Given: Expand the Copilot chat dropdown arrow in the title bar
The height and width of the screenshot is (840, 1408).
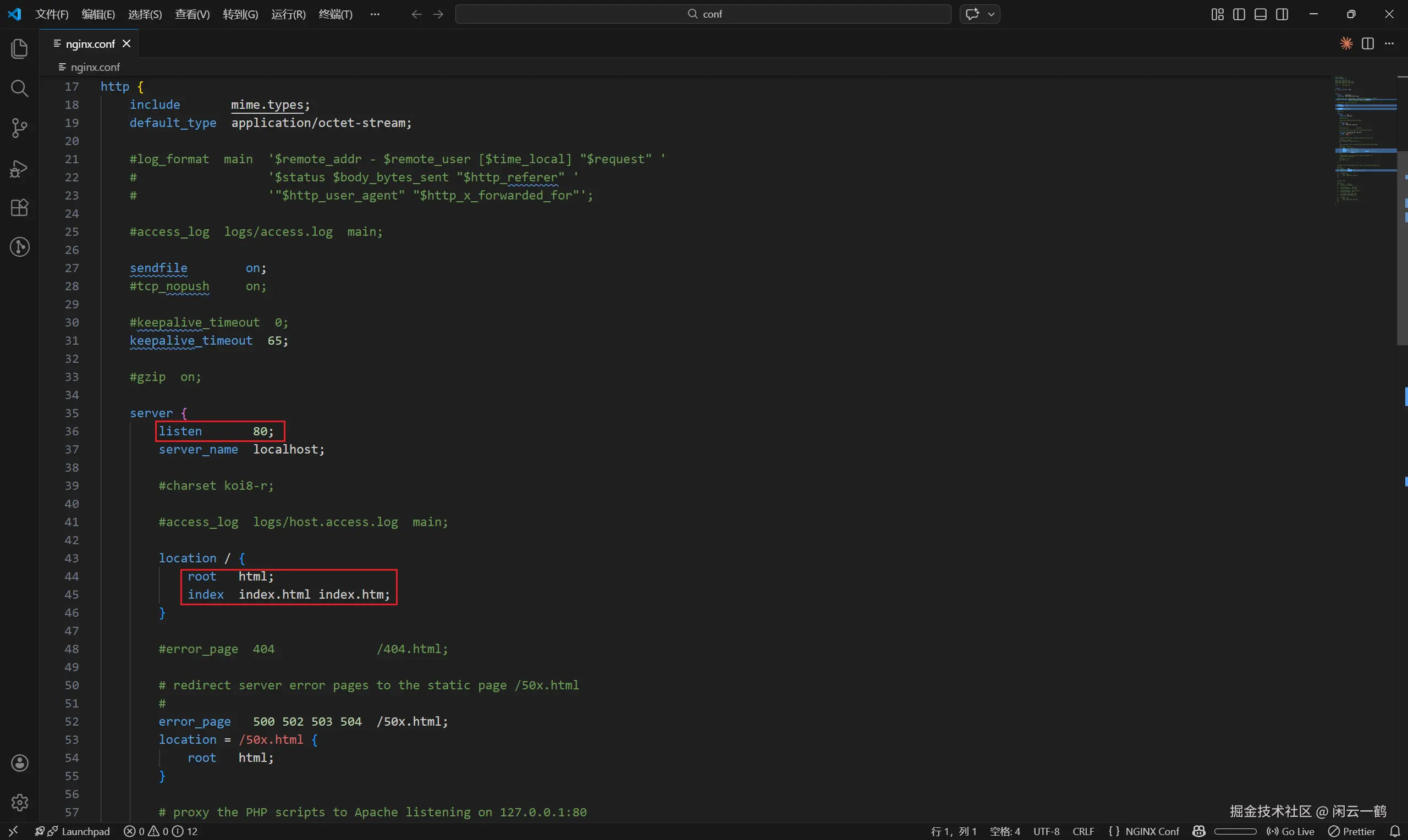Looking at the screenshot, I should [x=991, y=14].
